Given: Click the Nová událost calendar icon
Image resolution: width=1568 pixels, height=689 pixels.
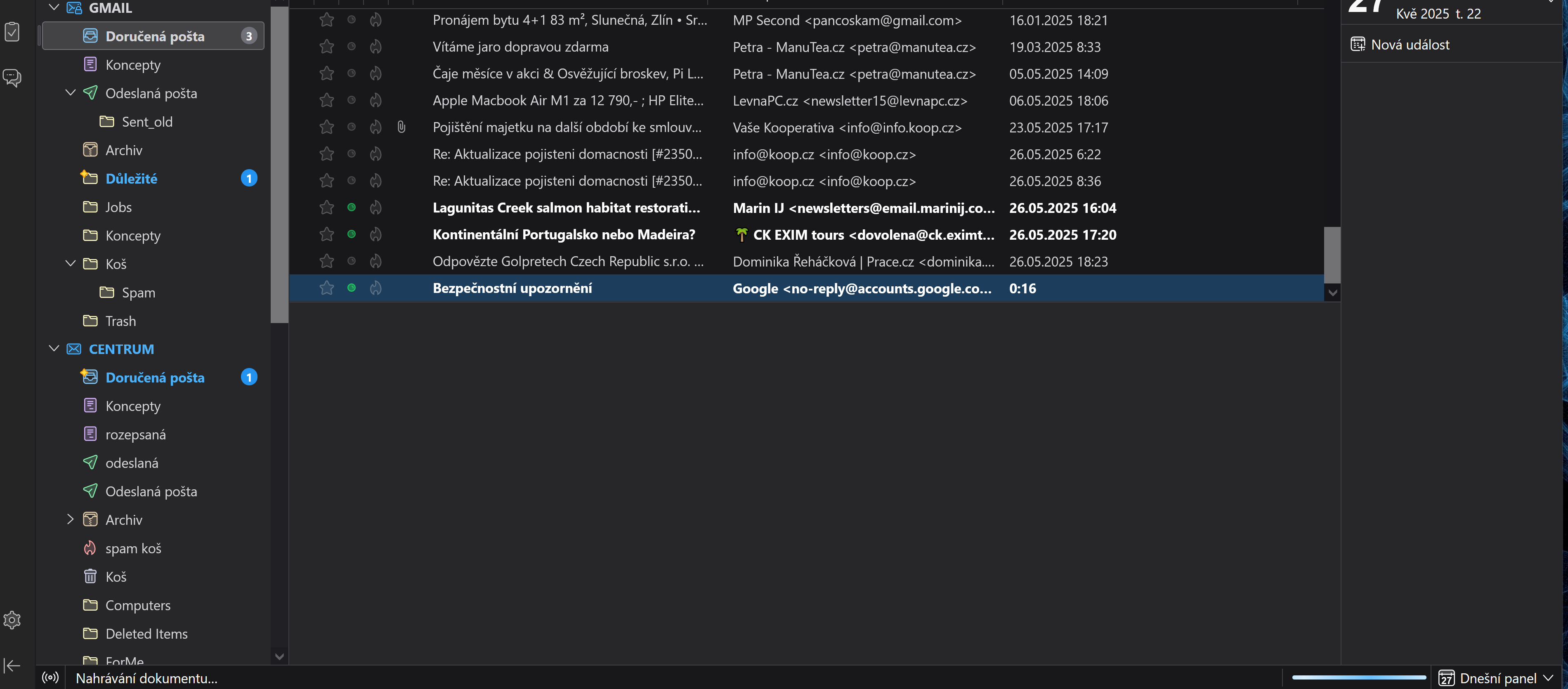Looking at the screenshot, I should point(1358,45).
